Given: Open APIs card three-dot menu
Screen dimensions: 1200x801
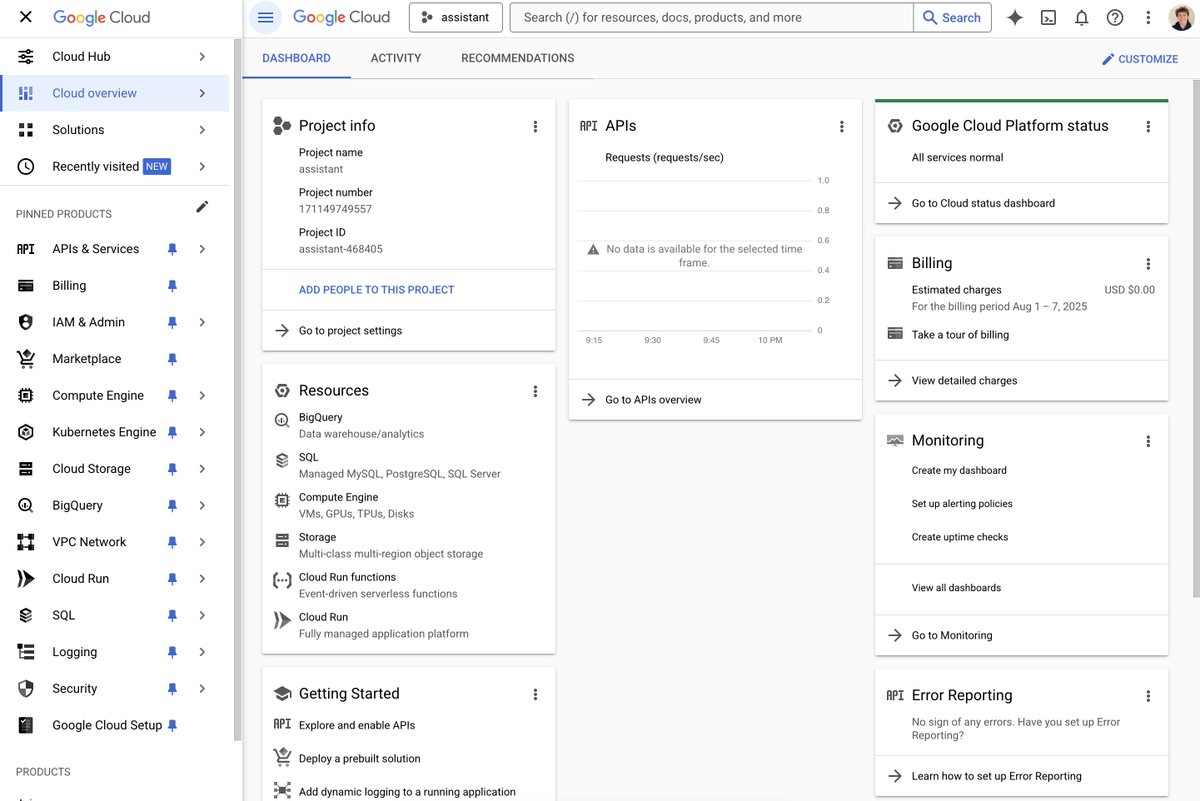Looking at the screenshot, I should pos(842,126).
